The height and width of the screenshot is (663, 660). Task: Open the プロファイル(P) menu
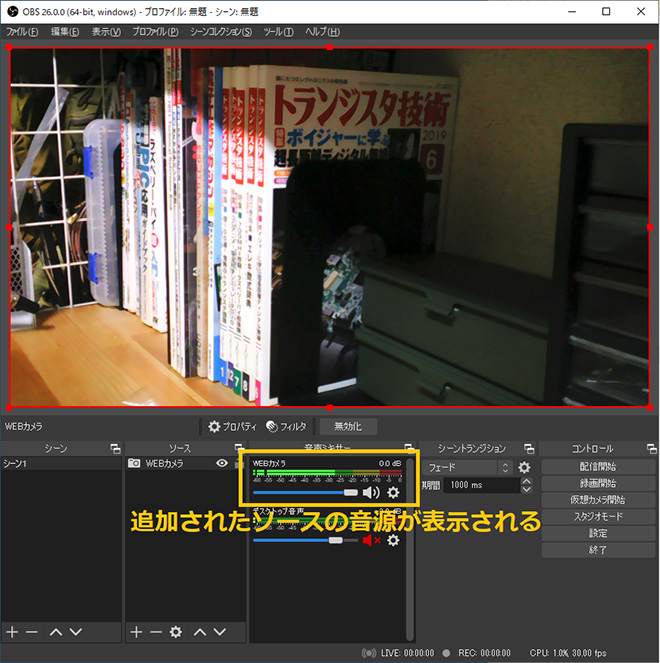point(155,32)
